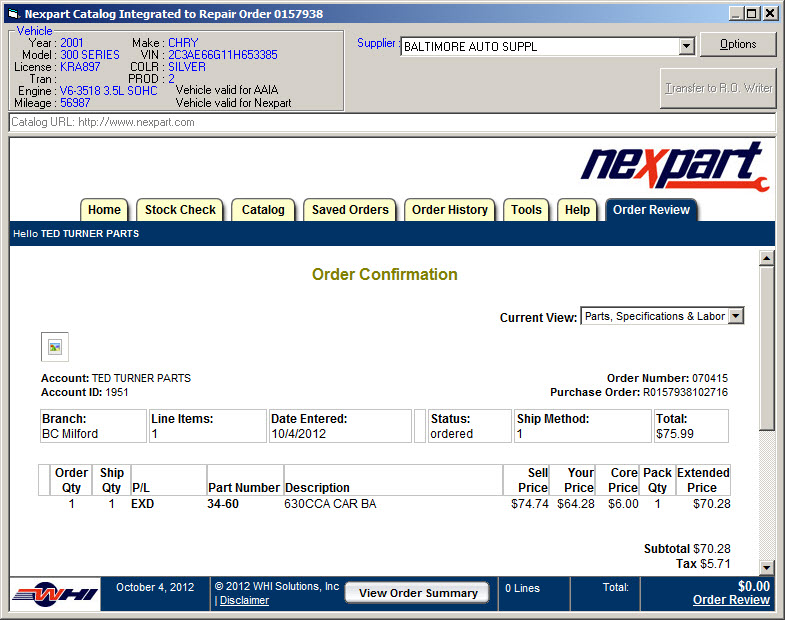Viewport: 785px width, 620px height.
Task: Click the Line Items cell
Action: pyautogui.click(x=208, y=426)
